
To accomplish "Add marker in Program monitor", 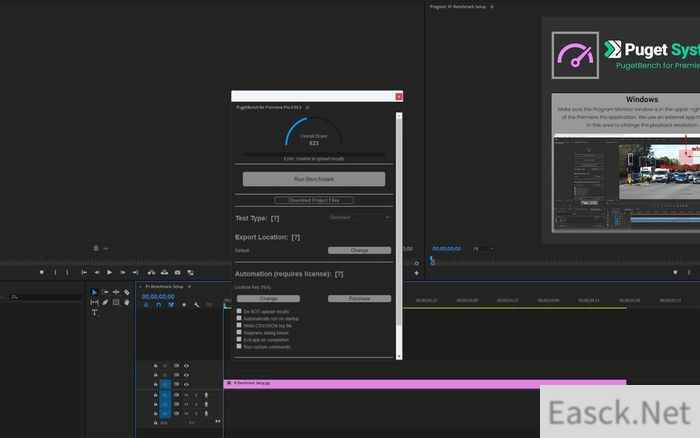I will pyautogui.click(x=675, y=272).
